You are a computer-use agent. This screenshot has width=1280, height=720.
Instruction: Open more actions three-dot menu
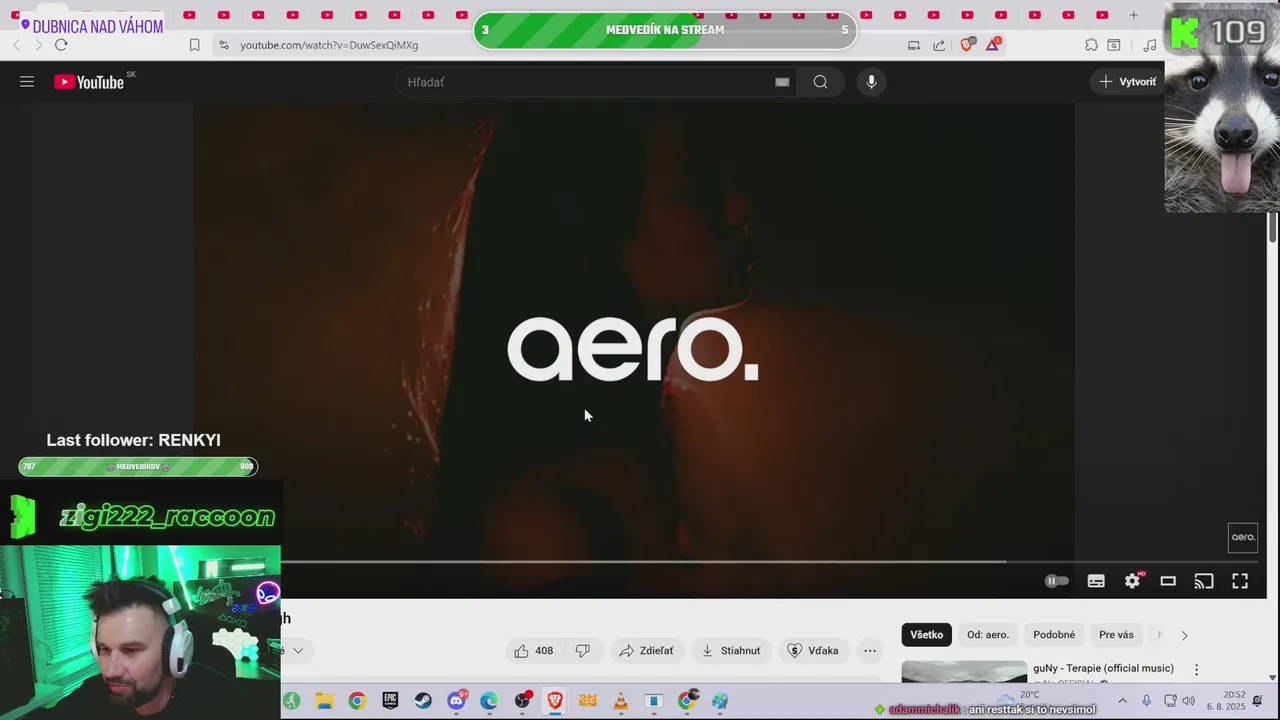(870, 651)
